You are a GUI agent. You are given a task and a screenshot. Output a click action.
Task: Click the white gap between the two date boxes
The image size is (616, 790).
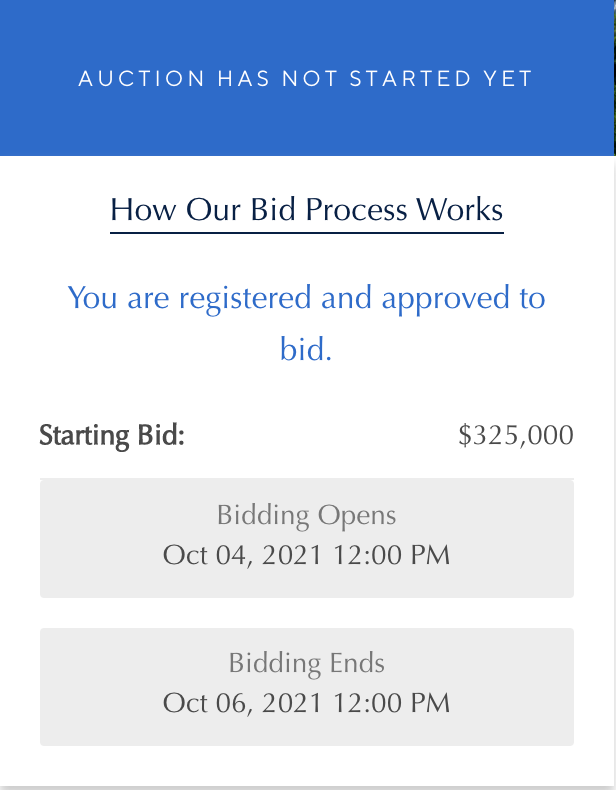point(307,613)
